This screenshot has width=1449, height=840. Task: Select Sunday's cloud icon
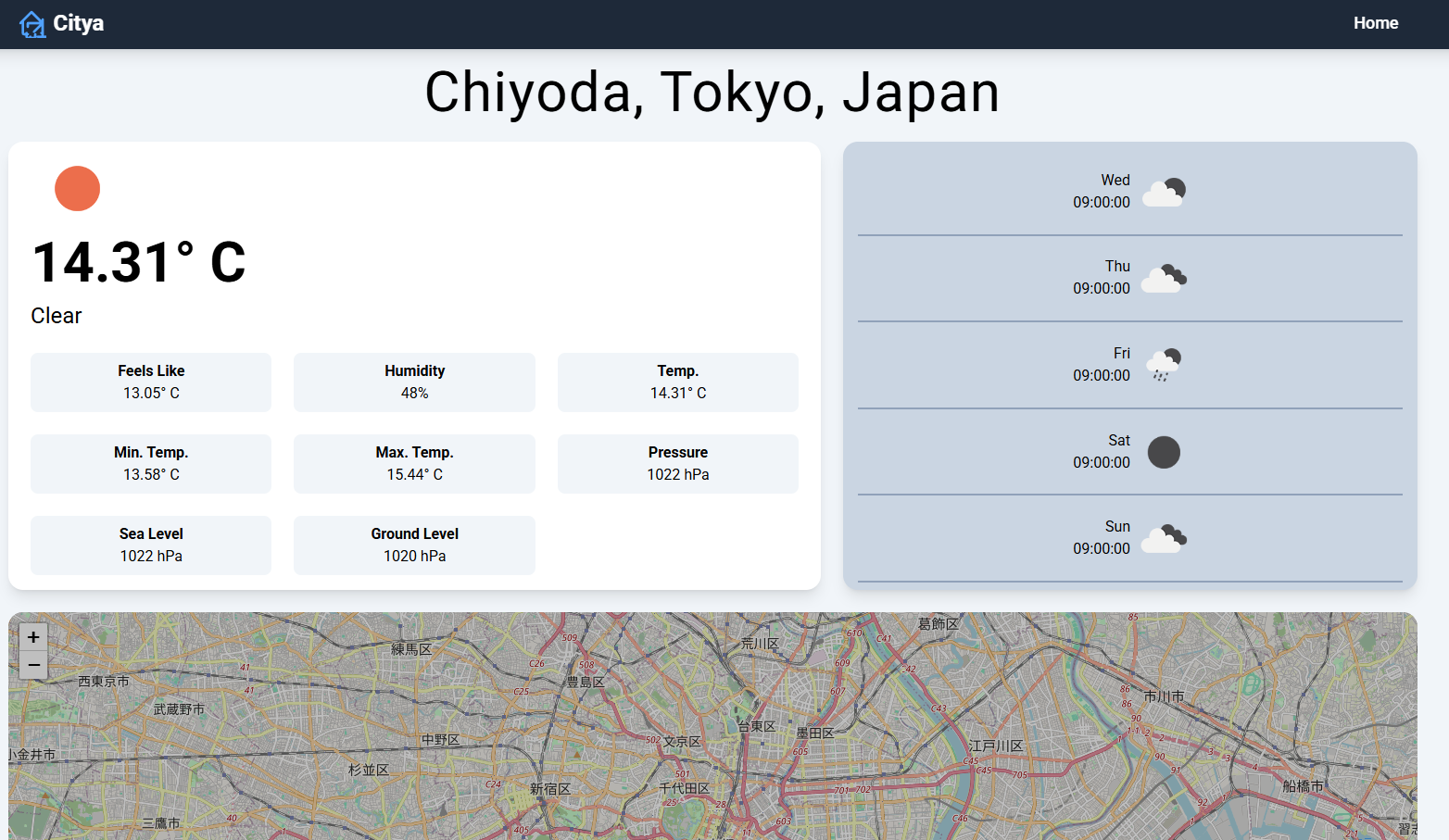[x=1164, y=537]
